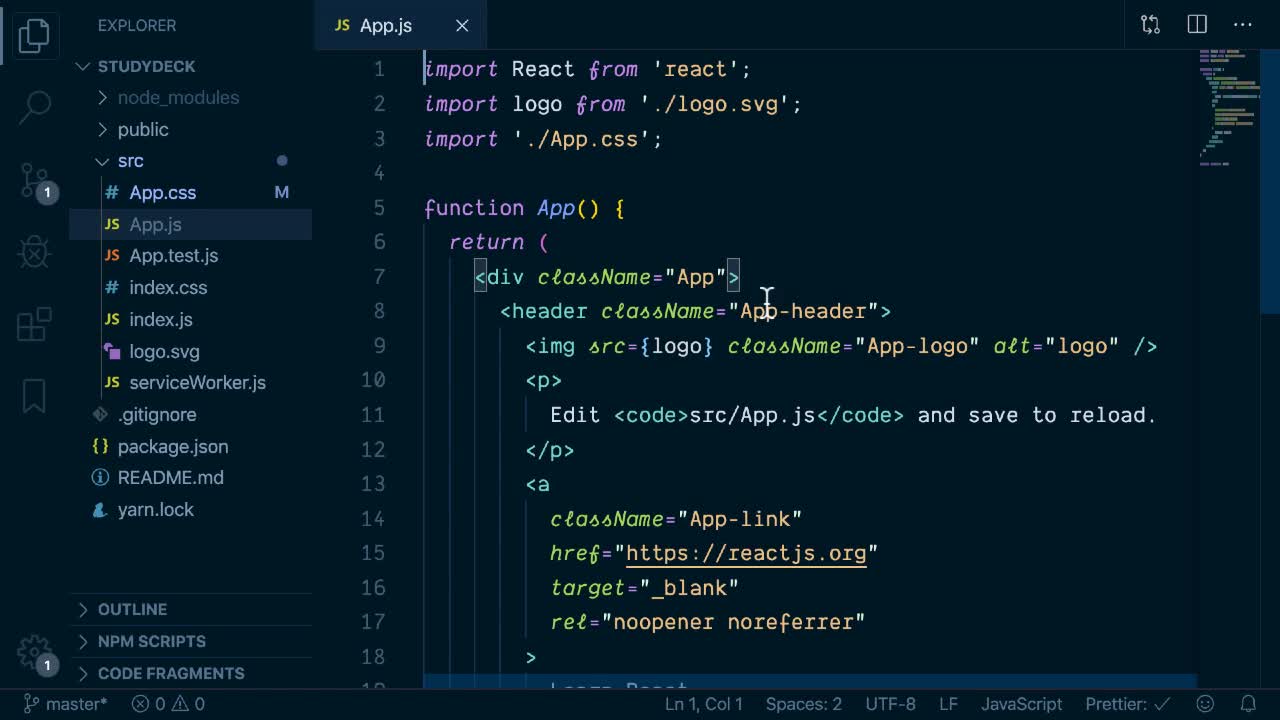Open the Explorer view in activity bar
Image resolution: width=1280 pixels, height=720 pixels.
pyautogui.click(x=34, y=36)
